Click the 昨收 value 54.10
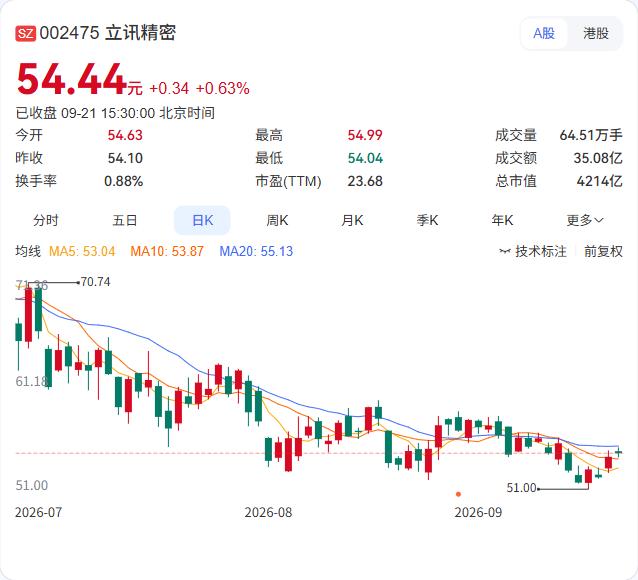 tap(125, 158)
